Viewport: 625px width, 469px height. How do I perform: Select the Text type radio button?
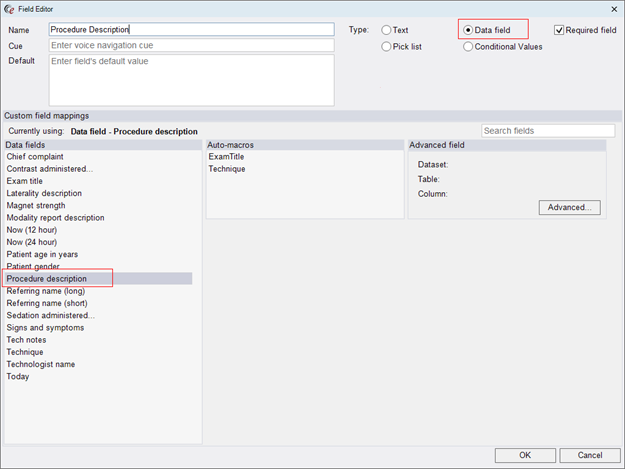(x=387, y=30)
